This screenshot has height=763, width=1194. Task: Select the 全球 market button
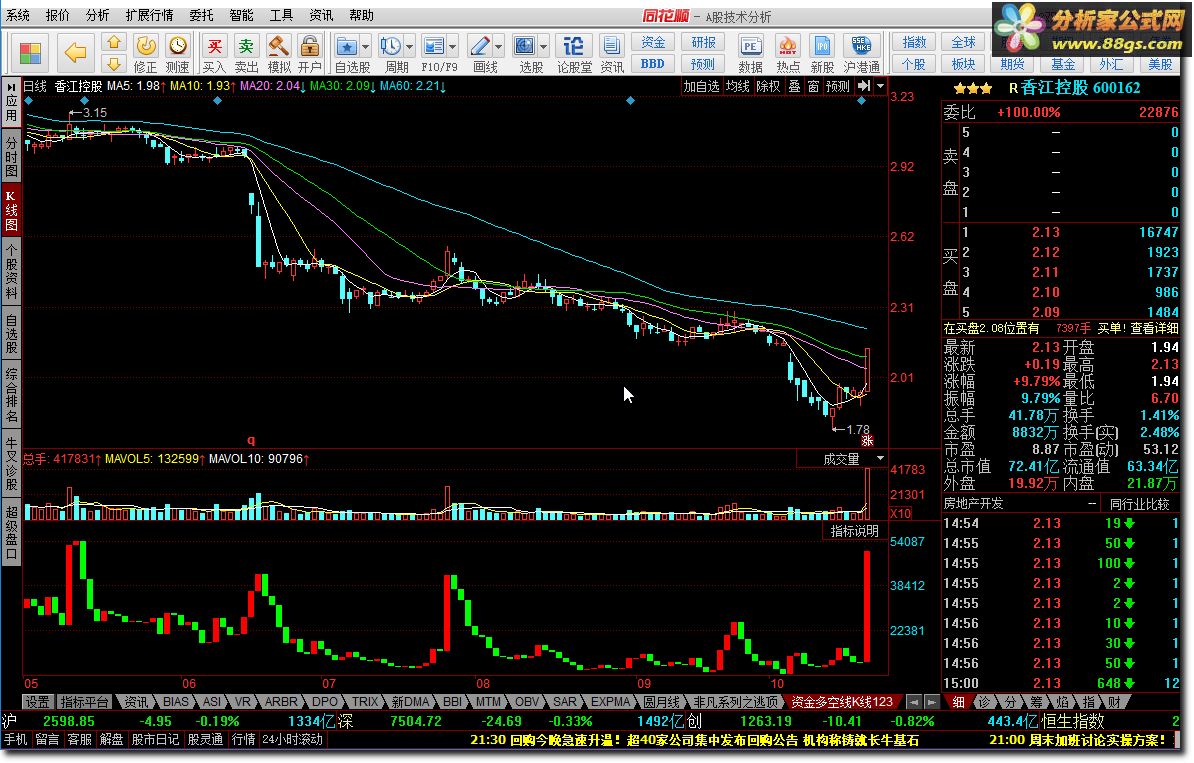click(x=963, y=43)
